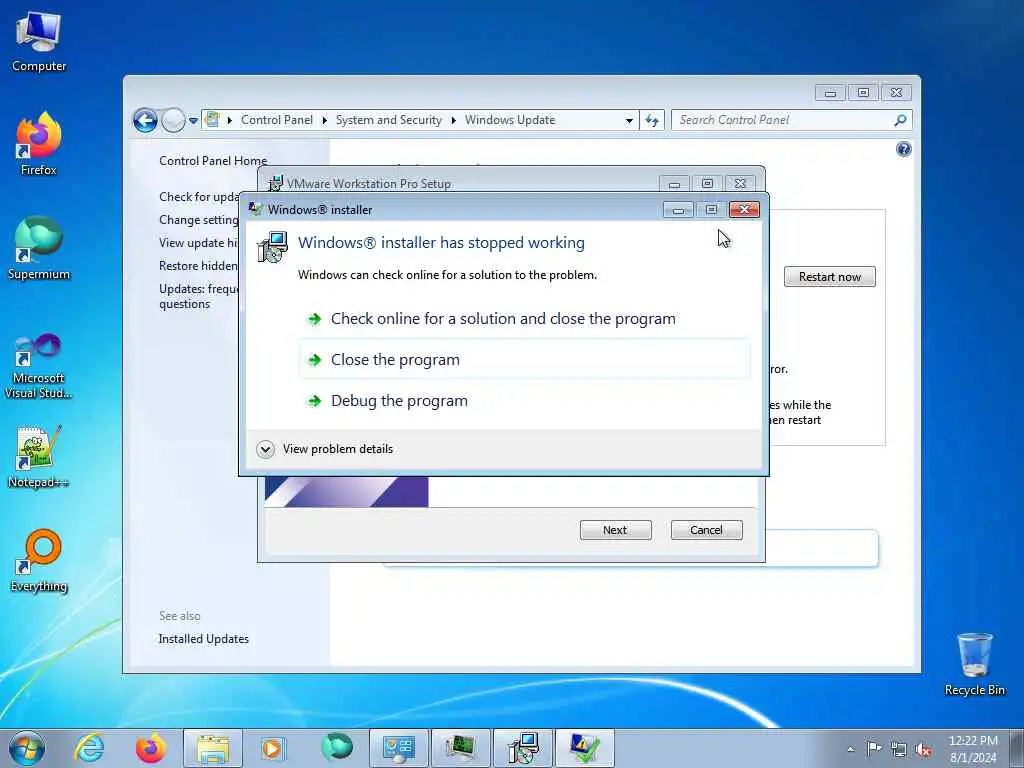The width and height of the screenshot is (1024, 768).
Task: Expand the root breadcrumb arrow in address bar
Action: coord(230,120)
